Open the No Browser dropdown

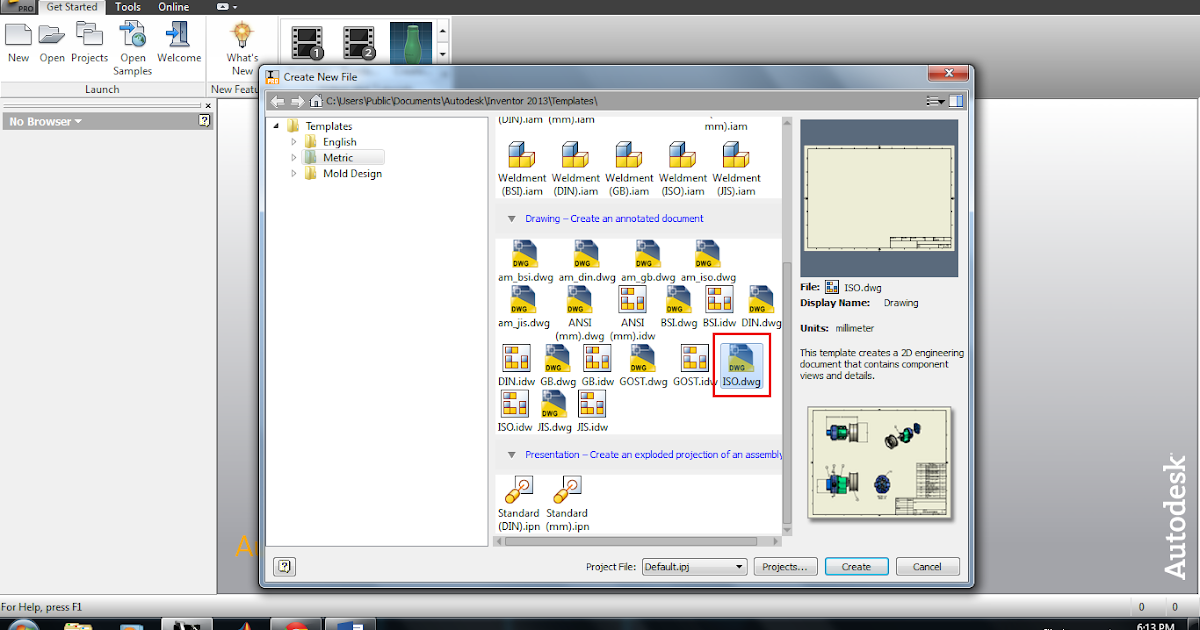pyautogui.click(x=46, y=121)
